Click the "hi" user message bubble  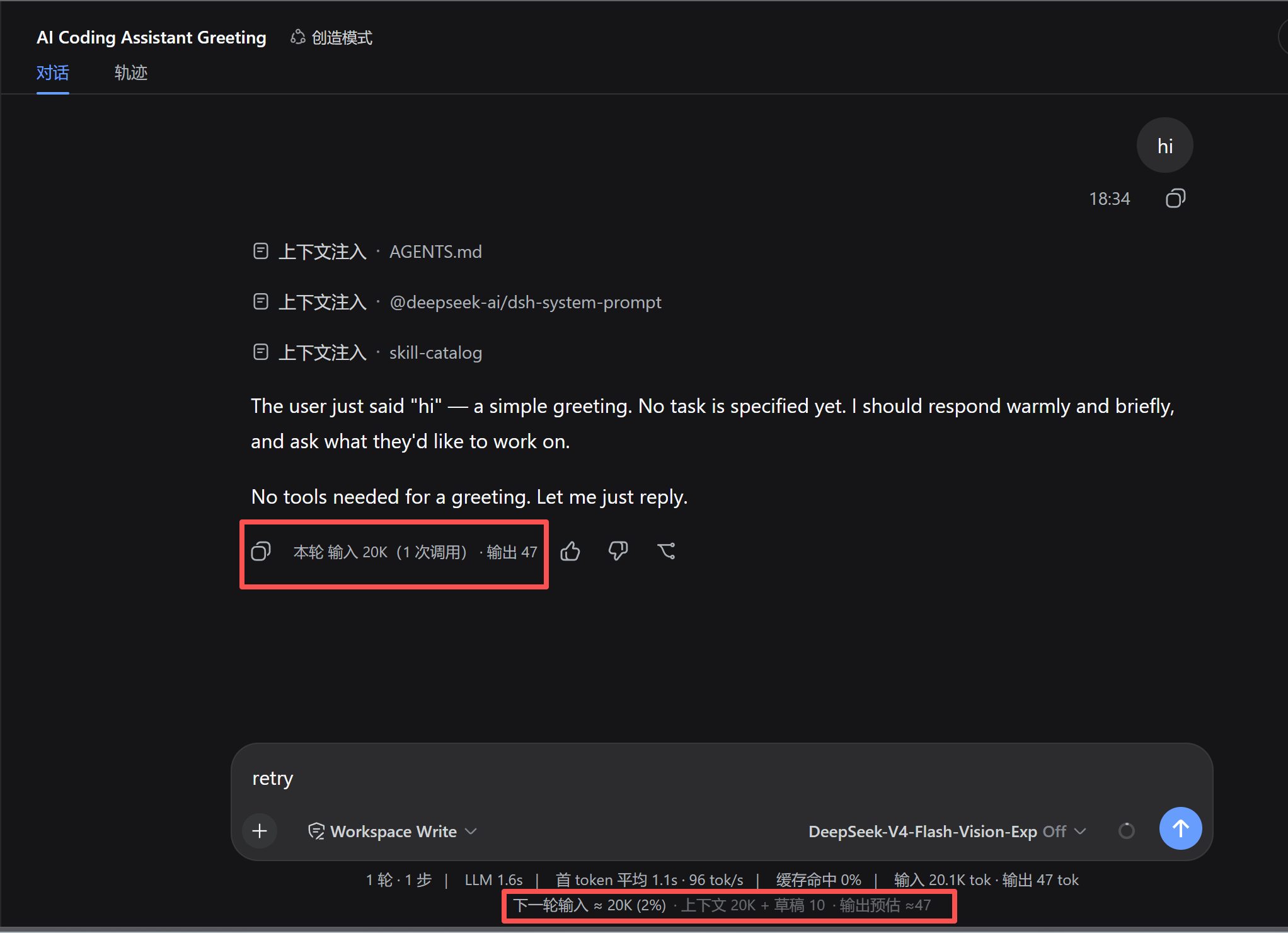tap(1164, 146)
